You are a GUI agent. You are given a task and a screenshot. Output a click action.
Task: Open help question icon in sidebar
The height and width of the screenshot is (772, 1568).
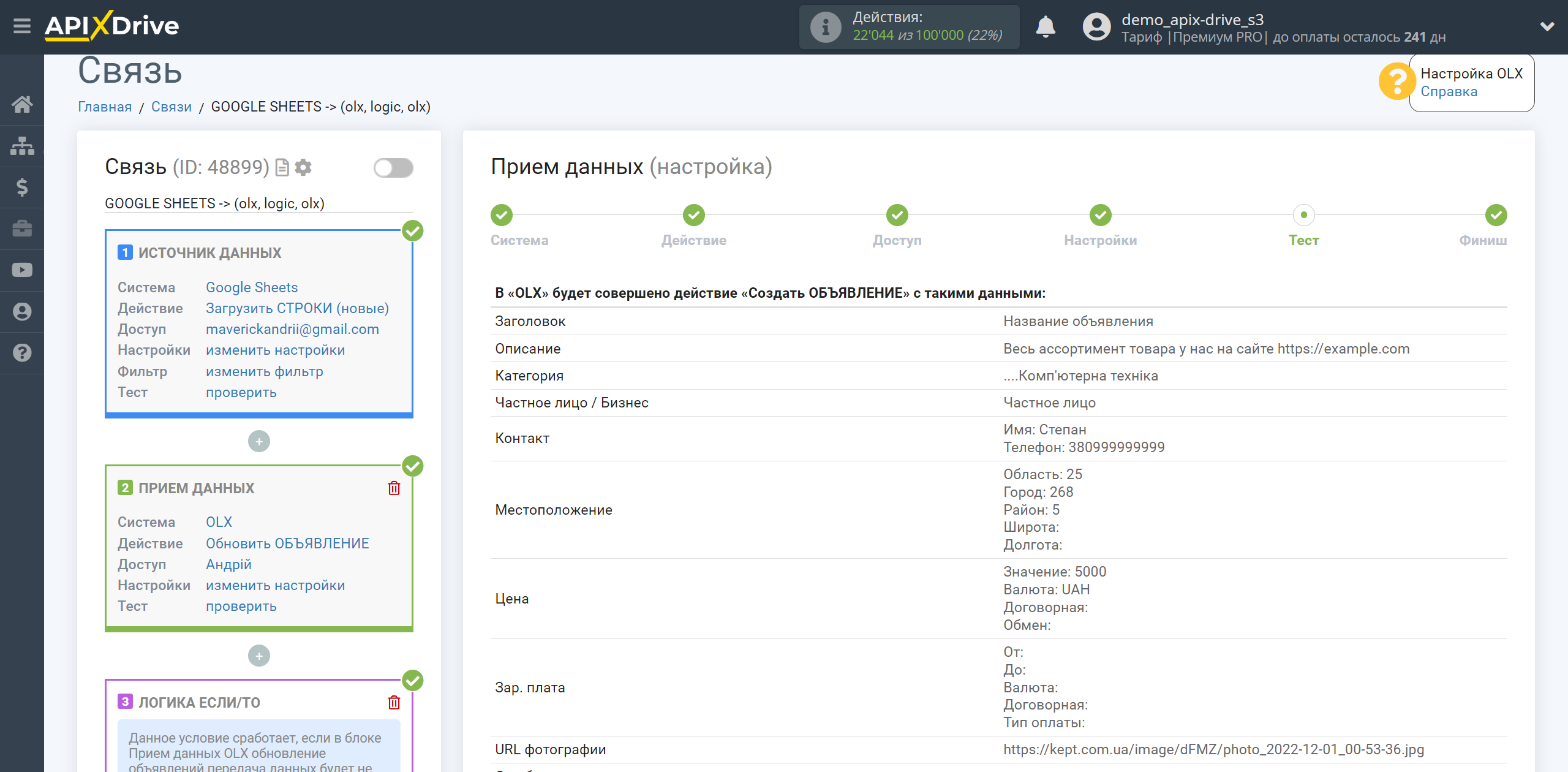(x=22, y=353)
